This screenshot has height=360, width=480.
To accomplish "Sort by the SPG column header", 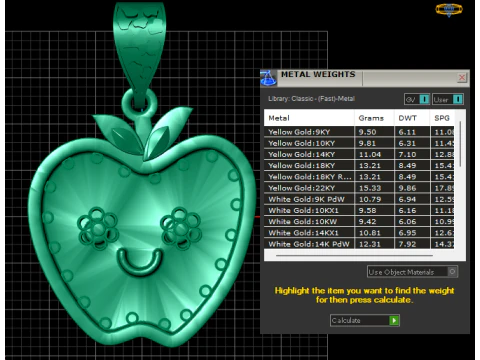I will pyautogui.click(x=442, y=118).
